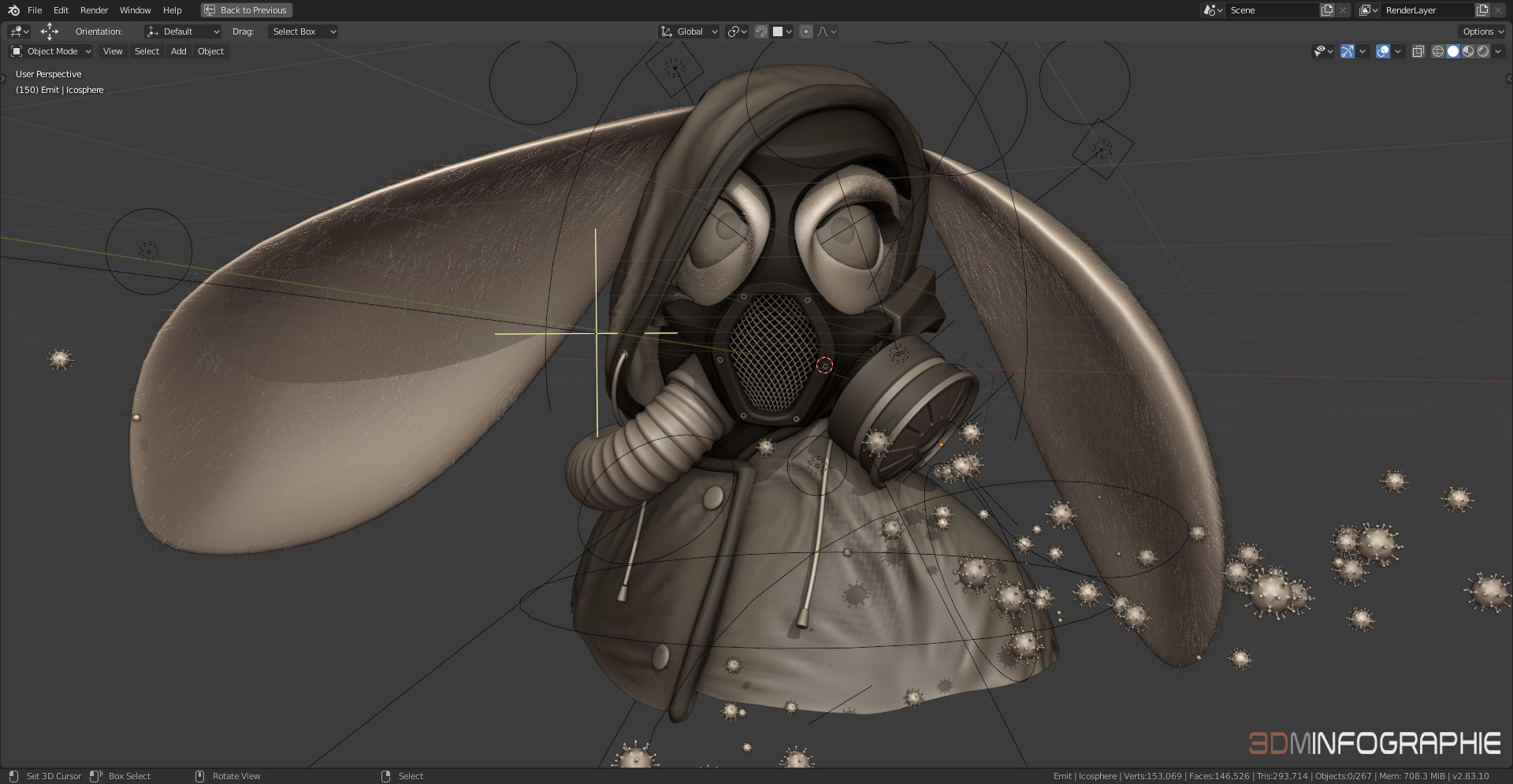Toggle viewport overlays
This screenshot has width=1513, height=784.
coord(1383,51)
